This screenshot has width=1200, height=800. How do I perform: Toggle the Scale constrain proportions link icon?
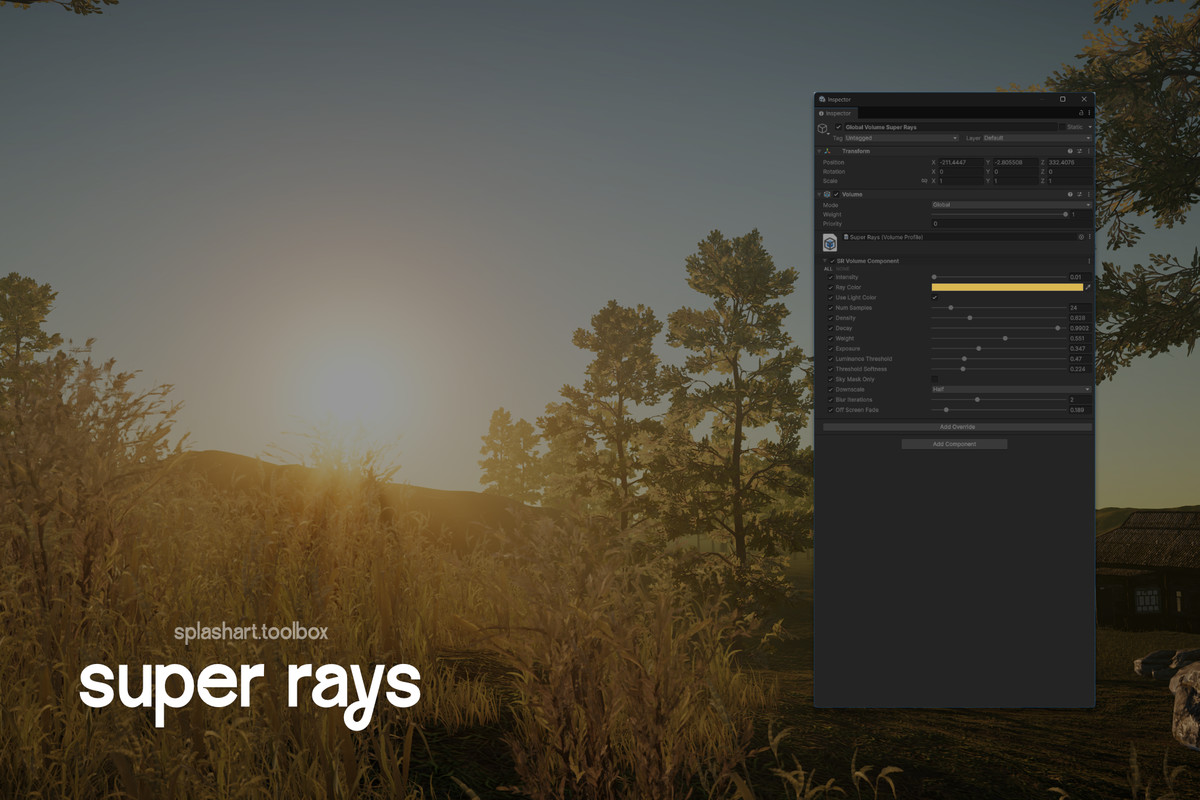[x=924, y=181]
